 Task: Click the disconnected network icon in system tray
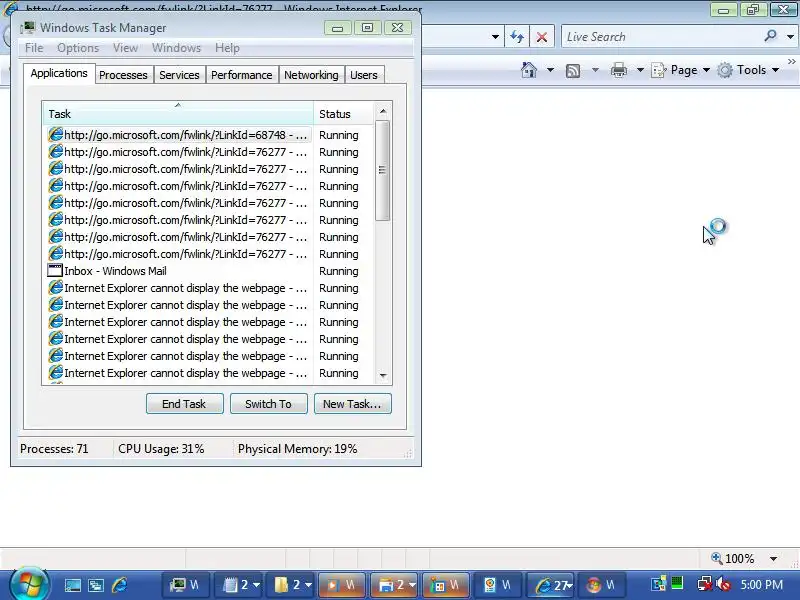click(705, 584)
